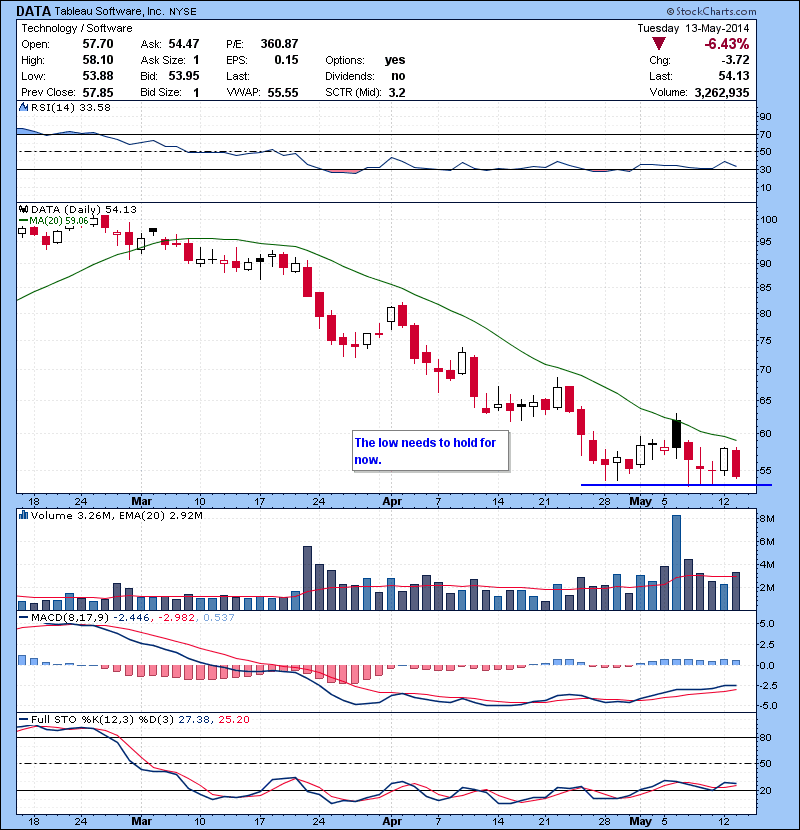Click the red down-triangle change indicator
This screenshot has width=800, height=830.
pos(659,43)
